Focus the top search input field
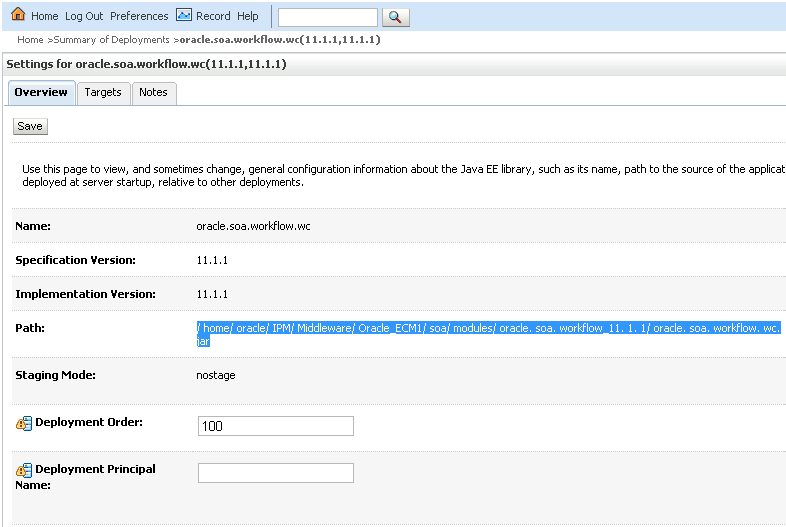Image resolution: width=786 pixels, height=527 pixels. (328, 17)
